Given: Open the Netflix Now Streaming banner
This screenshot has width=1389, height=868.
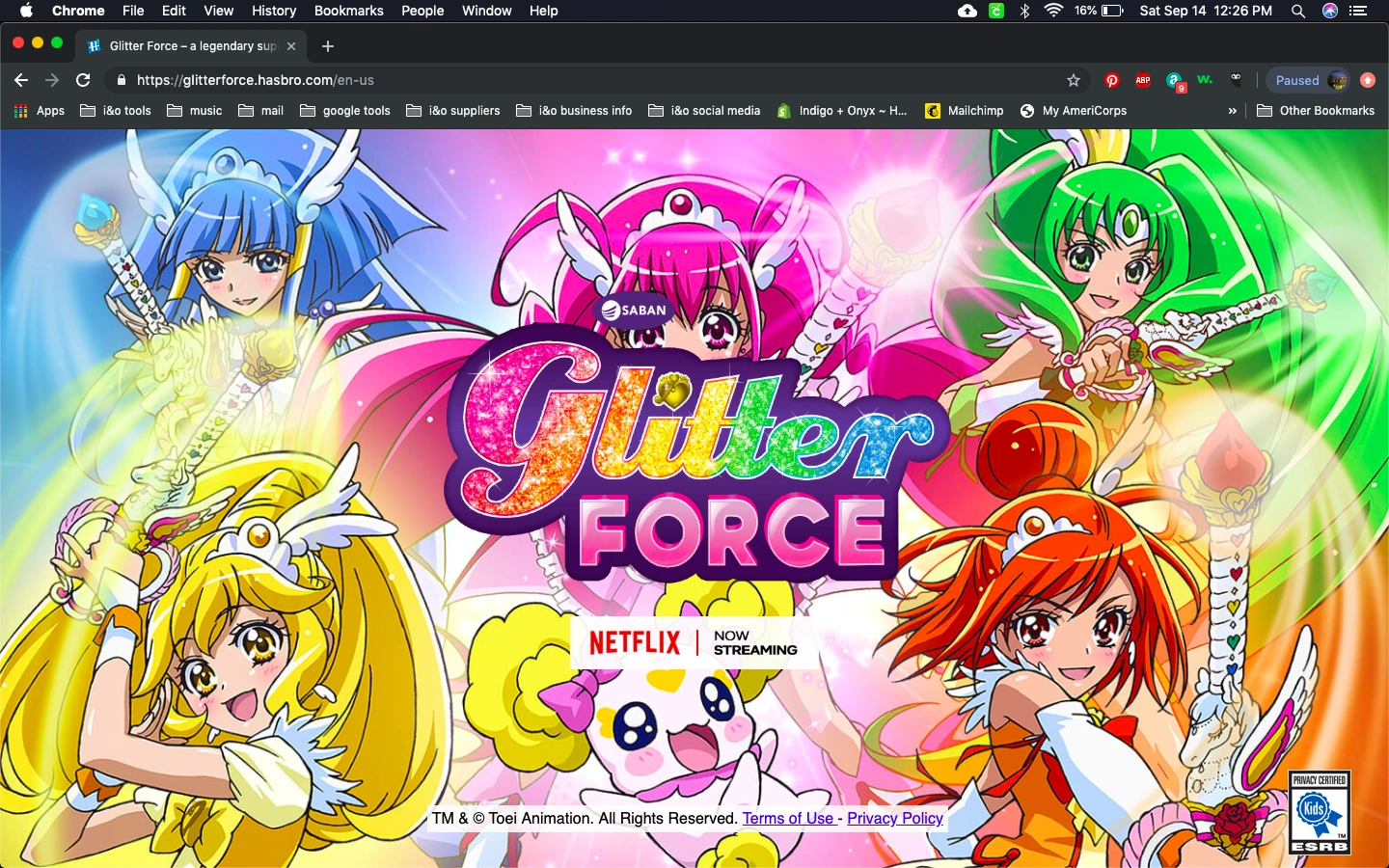Looking at the screenshot, I should pos(691,642).
